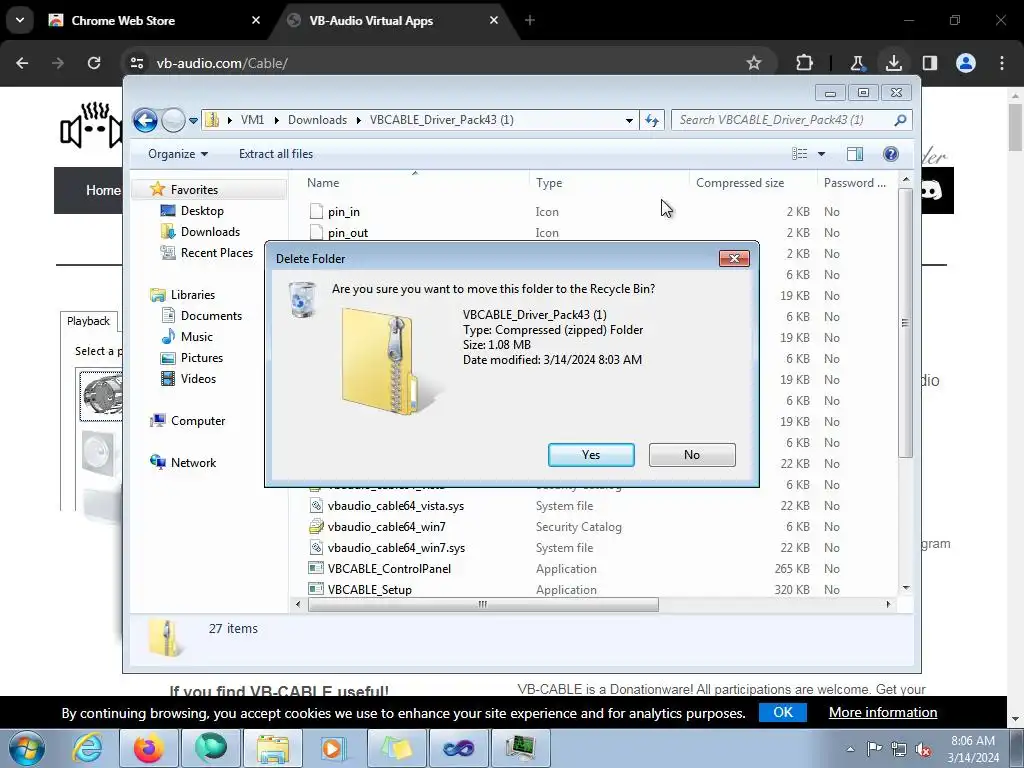
Task: Accept cookies with OK button
Action: pos(782,712)
